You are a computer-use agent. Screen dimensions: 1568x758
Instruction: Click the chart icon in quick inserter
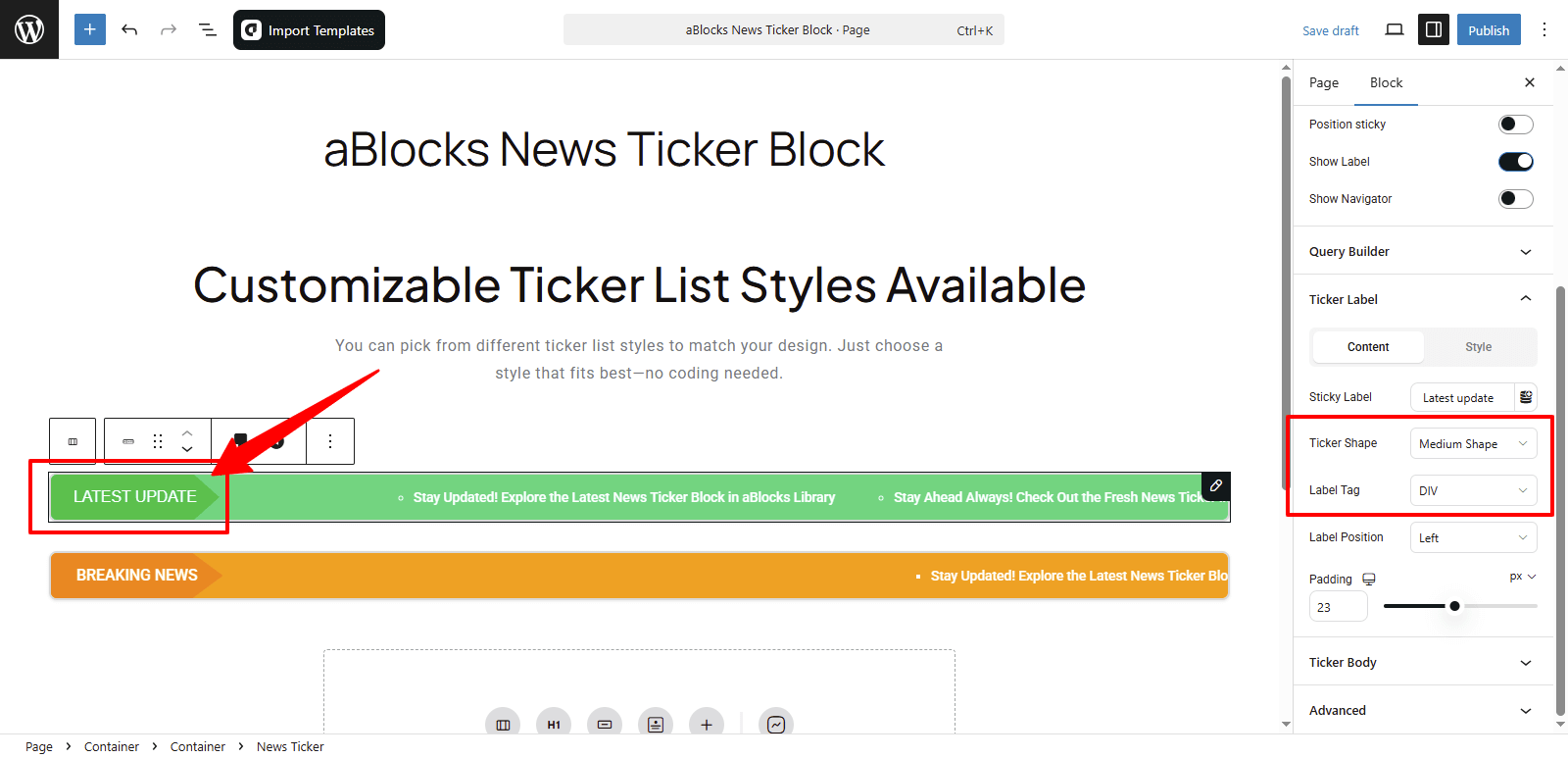[776, 725]
